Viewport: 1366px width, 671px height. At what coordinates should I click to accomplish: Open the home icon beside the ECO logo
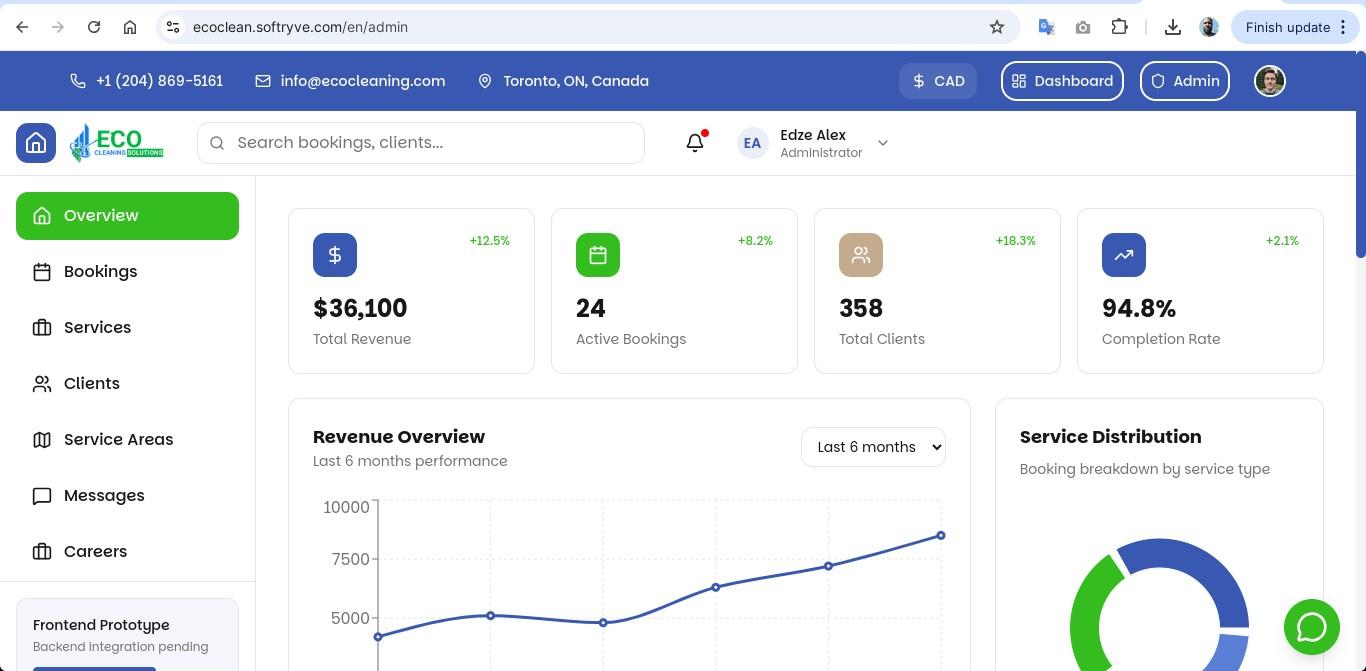(x=36, y=142)
